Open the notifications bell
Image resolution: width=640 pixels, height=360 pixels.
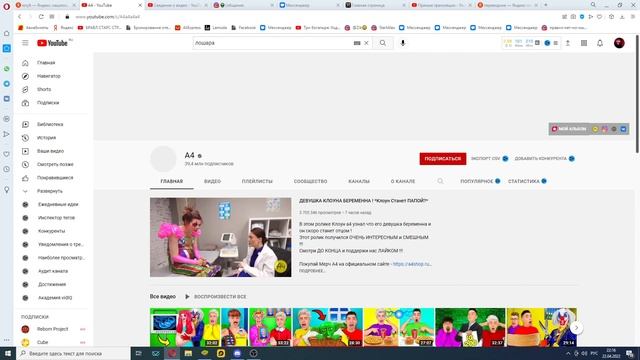click(x=600, y=43)
